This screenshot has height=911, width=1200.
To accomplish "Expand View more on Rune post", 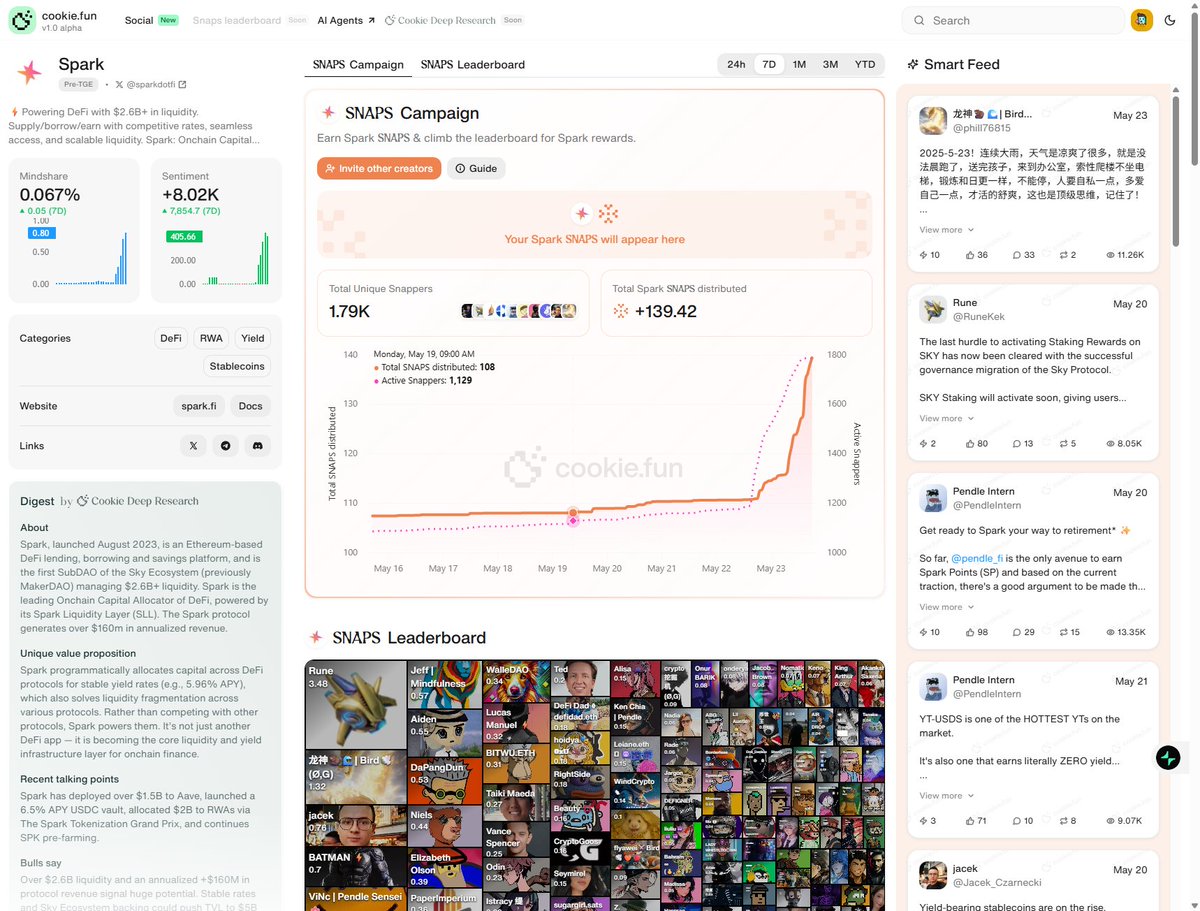I will [946, 419].
